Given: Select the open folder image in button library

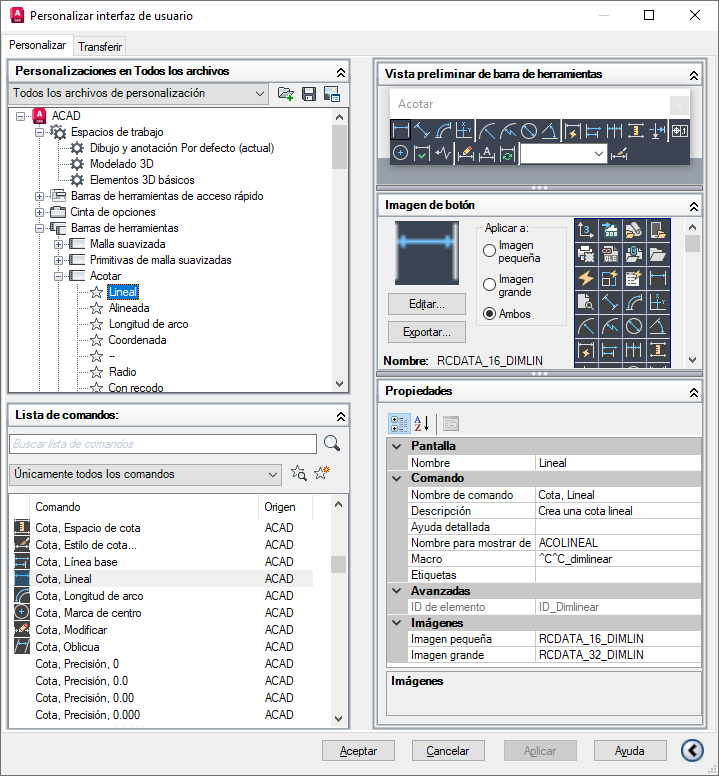Looking at the screenshot, I should point(658,254).
